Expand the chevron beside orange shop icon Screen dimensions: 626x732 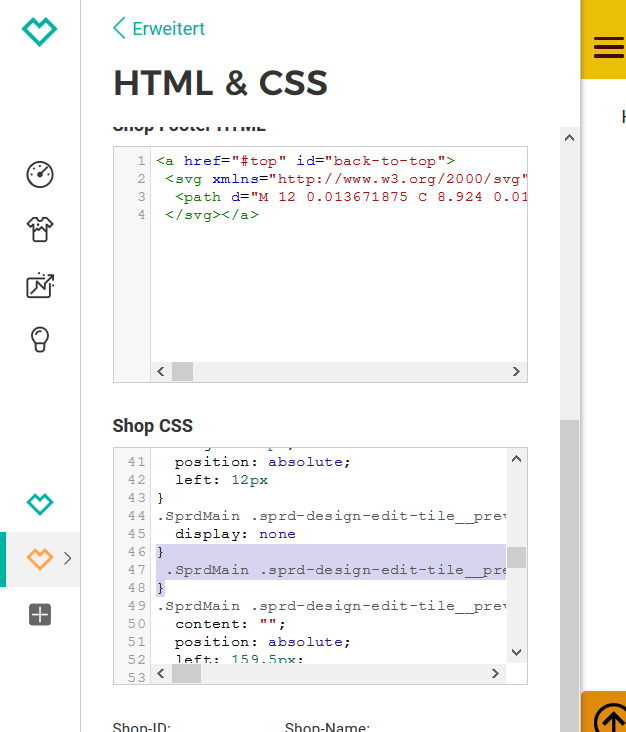[x=68, y=559]
